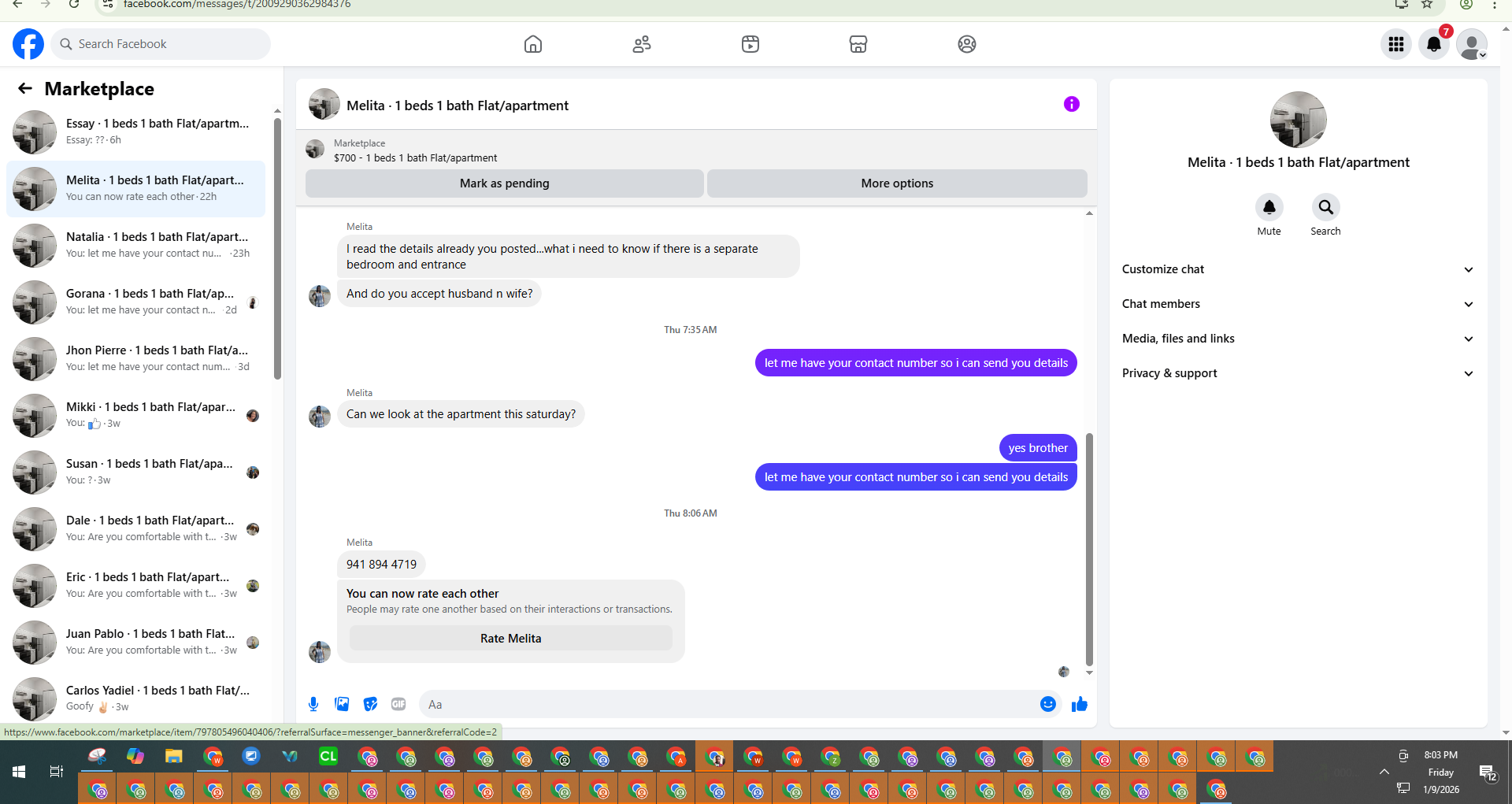Screen dimensions: 1512x804
Task: Open the nine-dot Menu grid icon
Action: tap(1396, 44)
